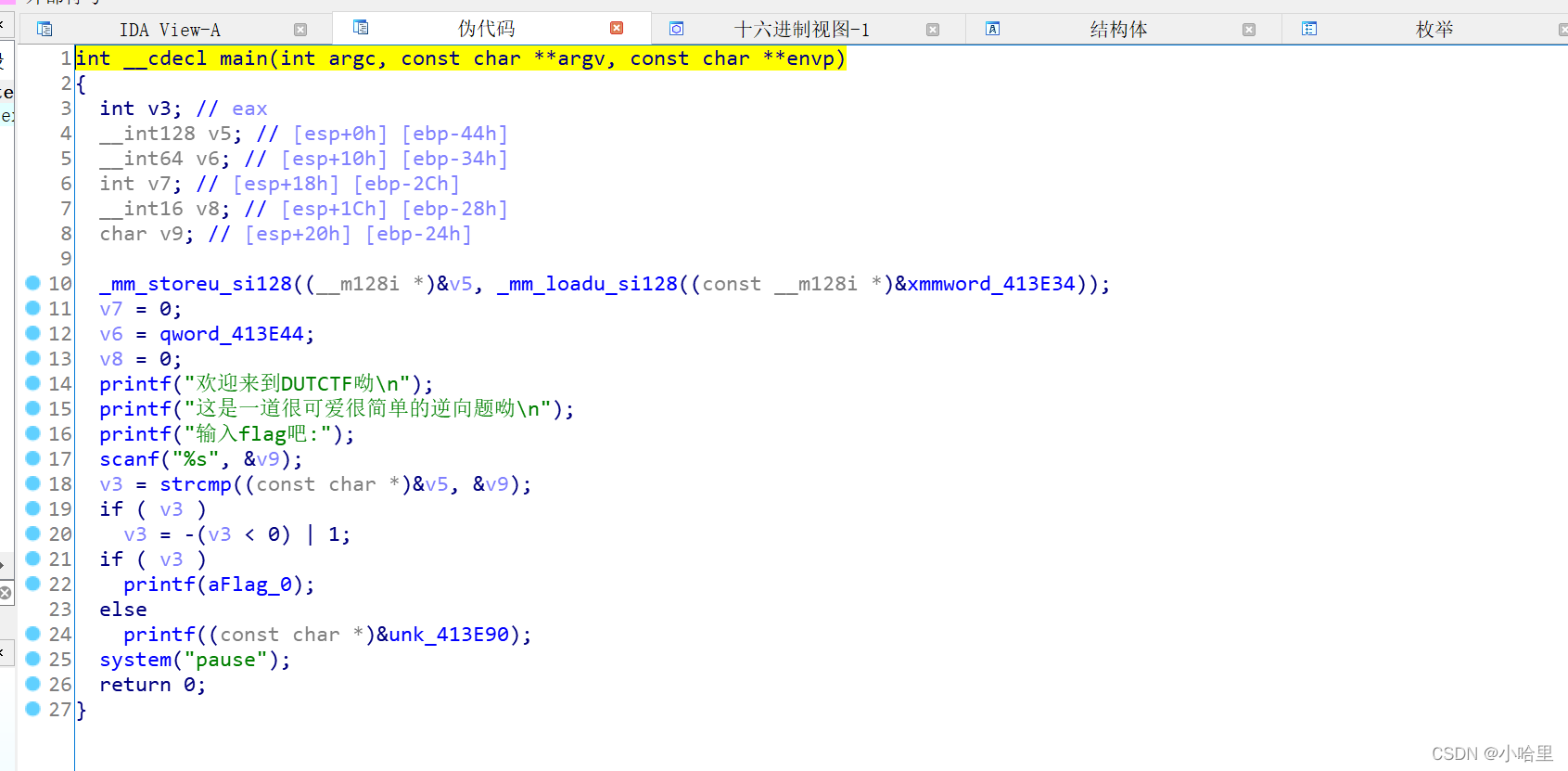Click the enums (枚举) tab icon
The width and height of the screenshot is (1568, 771).
pos(1309,29)
